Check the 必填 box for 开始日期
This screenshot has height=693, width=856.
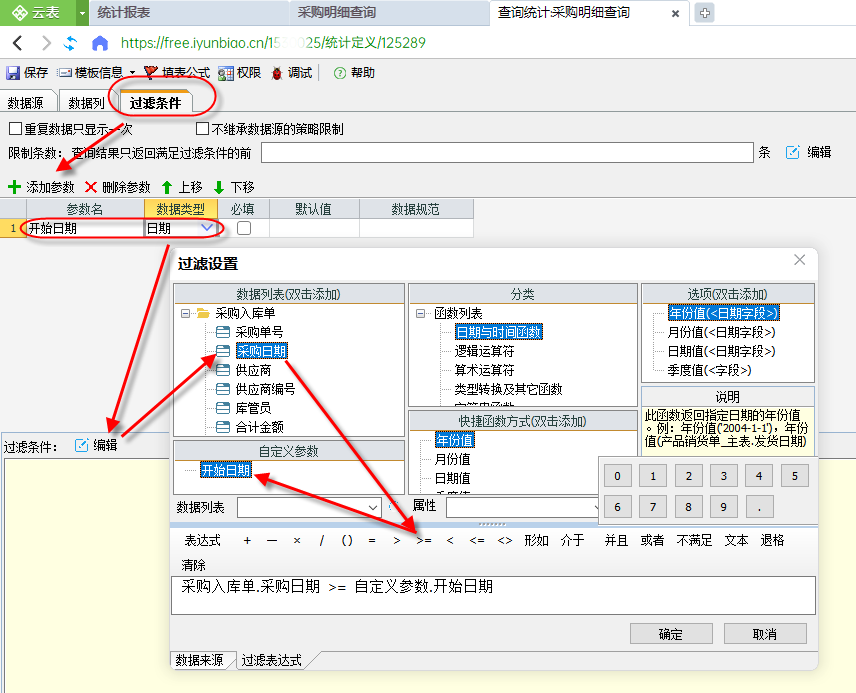[x=244, y=228]
